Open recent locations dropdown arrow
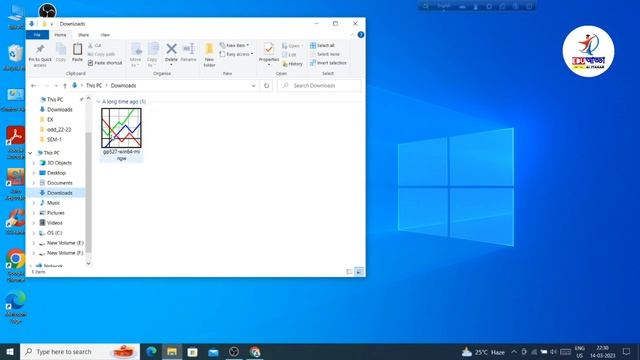Viewport: 640px width, 360px height. (56, 86)
